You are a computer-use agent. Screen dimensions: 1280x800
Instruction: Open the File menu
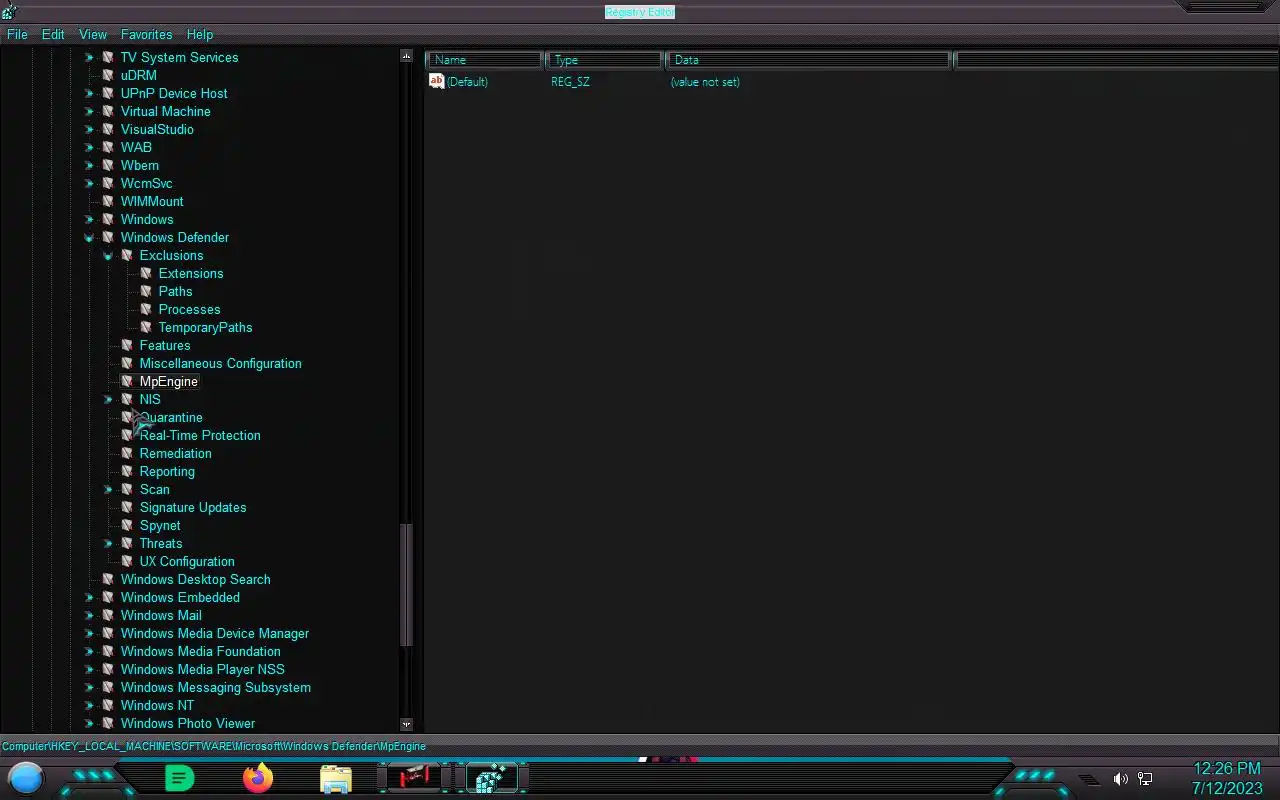(x=17, y=34)
